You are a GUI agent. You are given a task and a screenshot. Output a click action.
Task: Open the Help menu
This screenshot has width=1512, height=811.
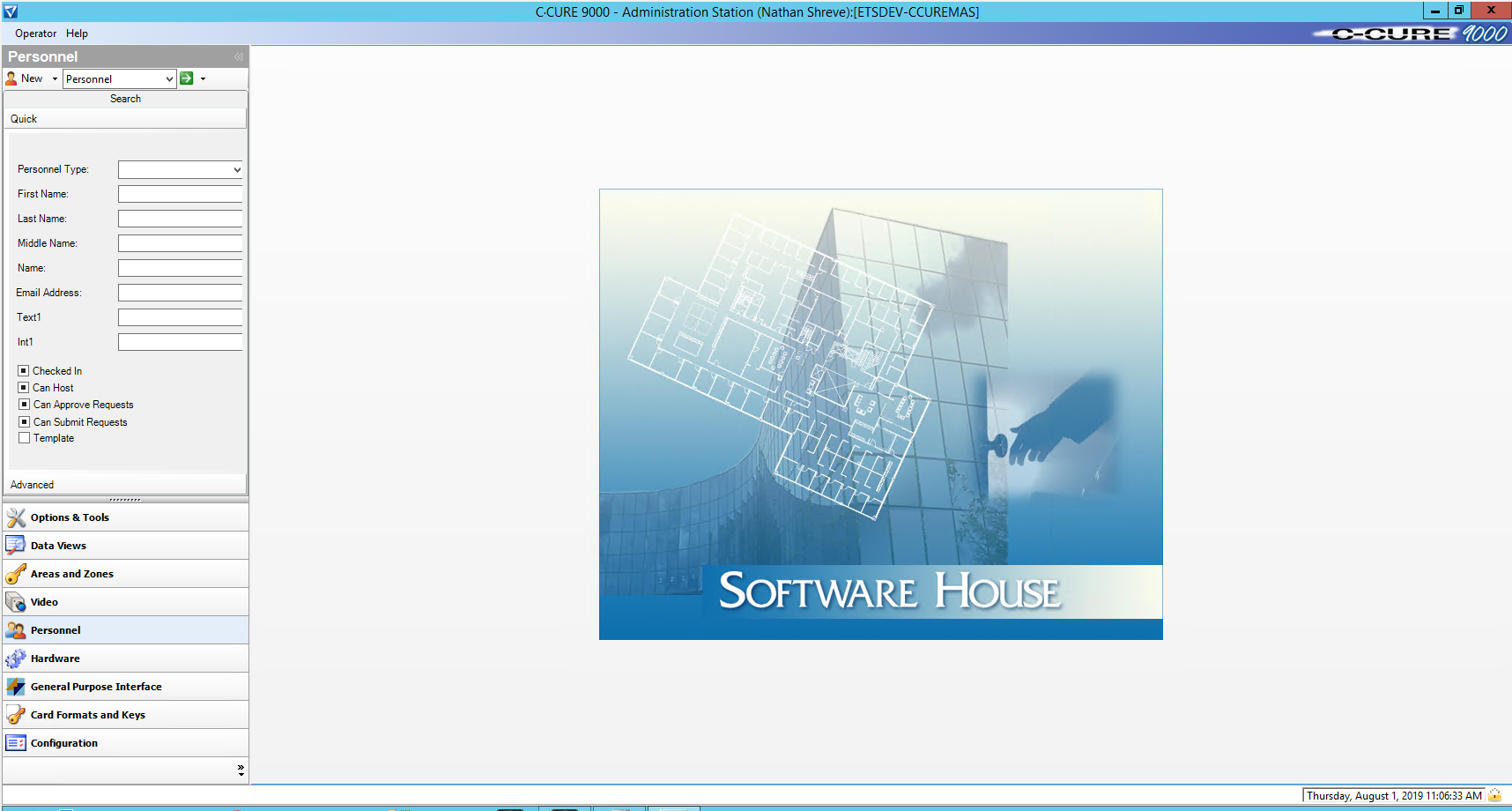tap(77, 33)
